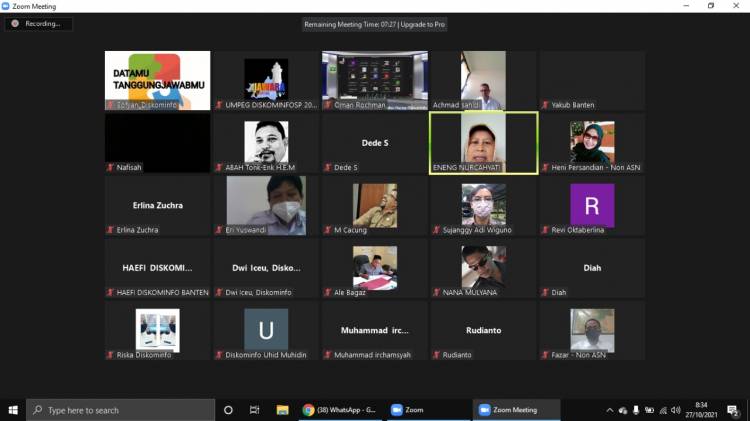Open the notification center icon

tap(732, 410)
